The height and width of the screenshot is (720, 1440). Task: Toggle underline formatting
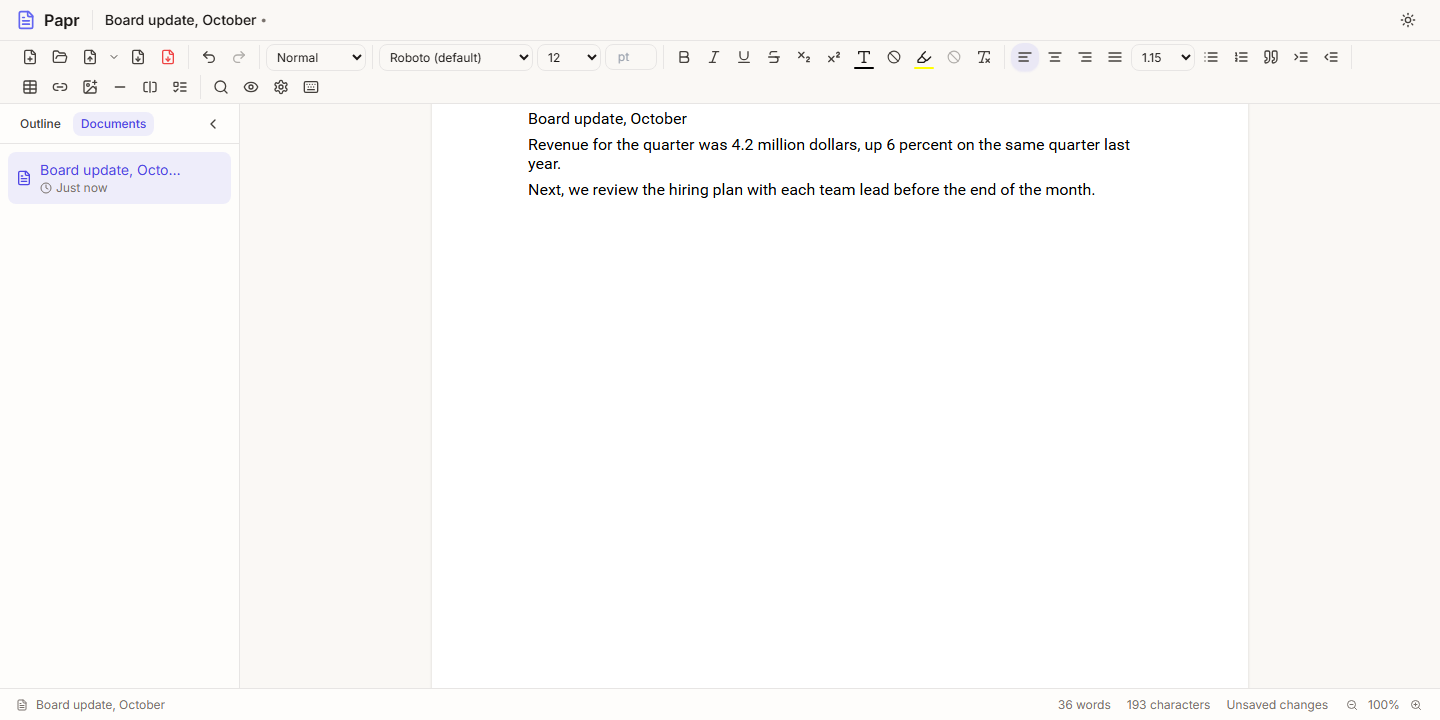[x=744, y=57]
